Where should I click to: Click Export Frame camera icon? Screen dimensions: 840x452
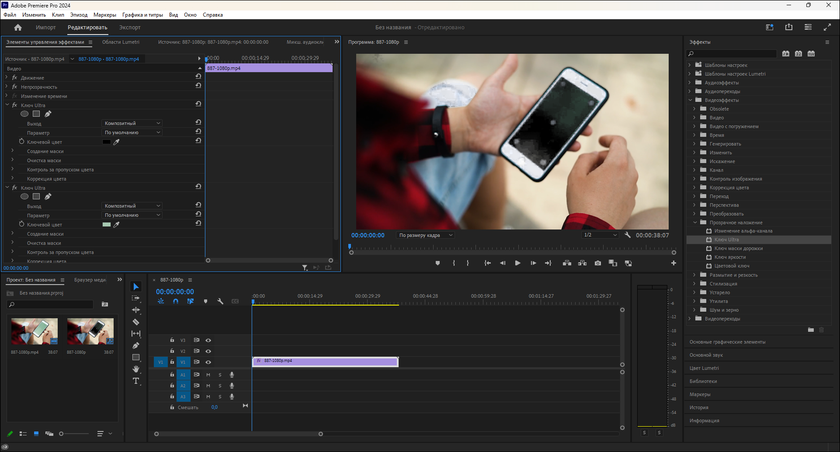tap(597, 263)
